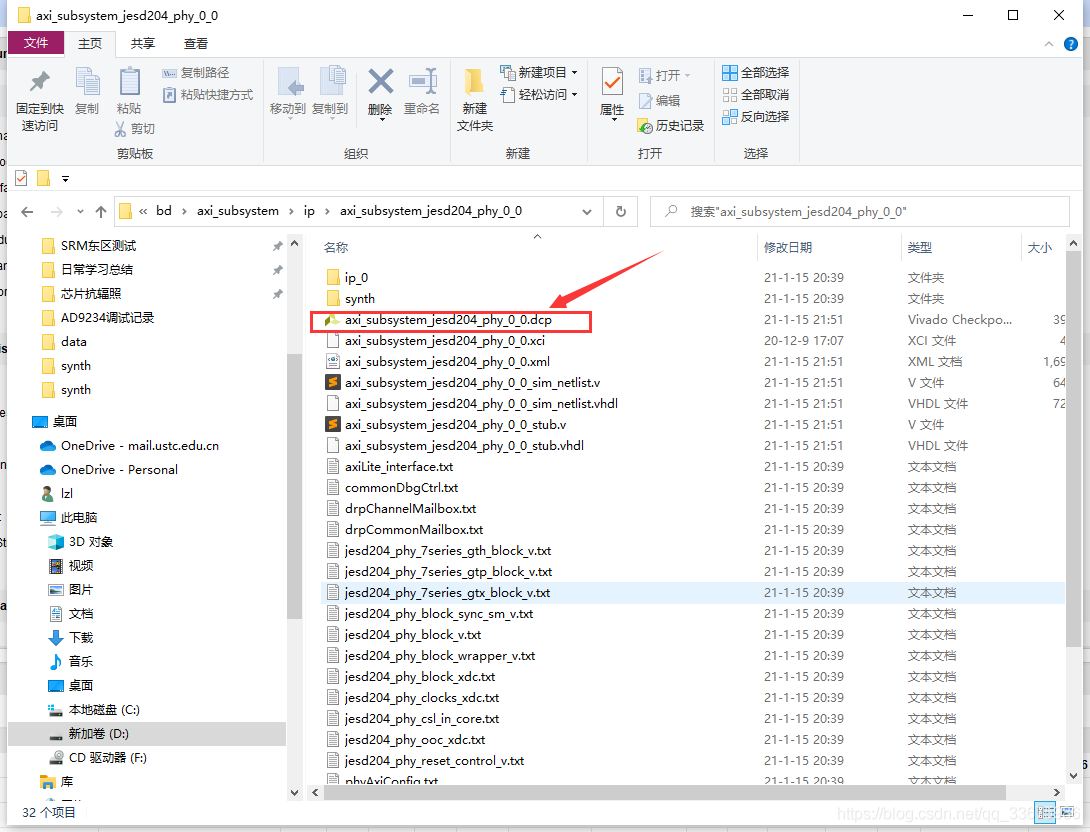
Task: Go up one folder level arrow
Action: pos(101,211)
